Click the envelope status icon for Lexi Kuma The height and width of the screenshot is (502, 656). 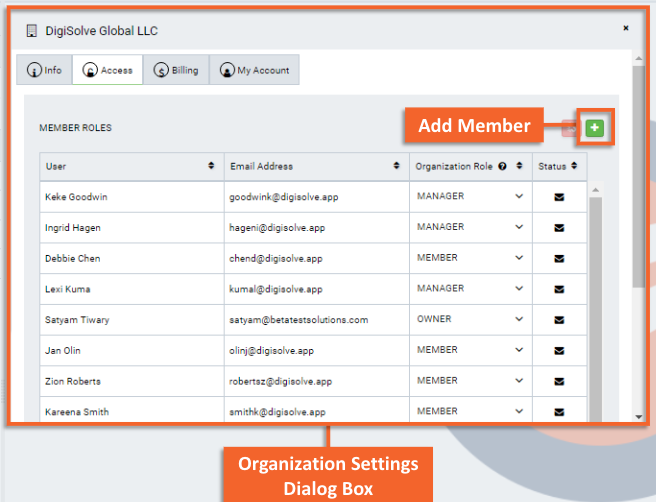click(x=559, y=289)
